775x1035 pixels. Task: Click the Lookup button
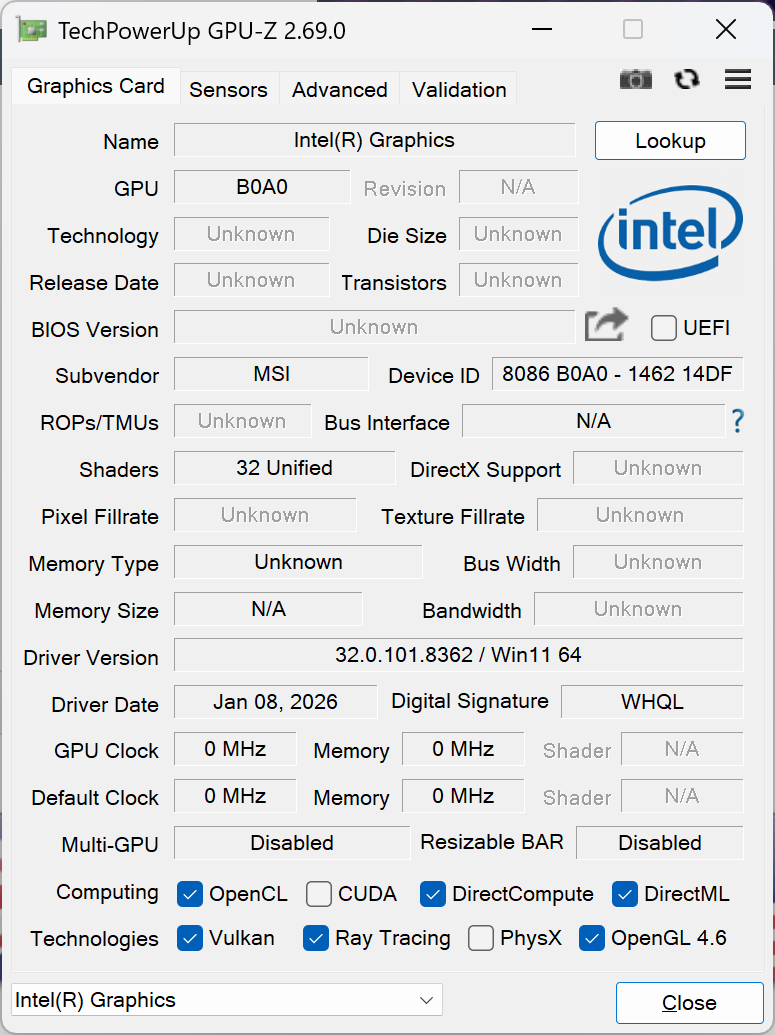670,140
